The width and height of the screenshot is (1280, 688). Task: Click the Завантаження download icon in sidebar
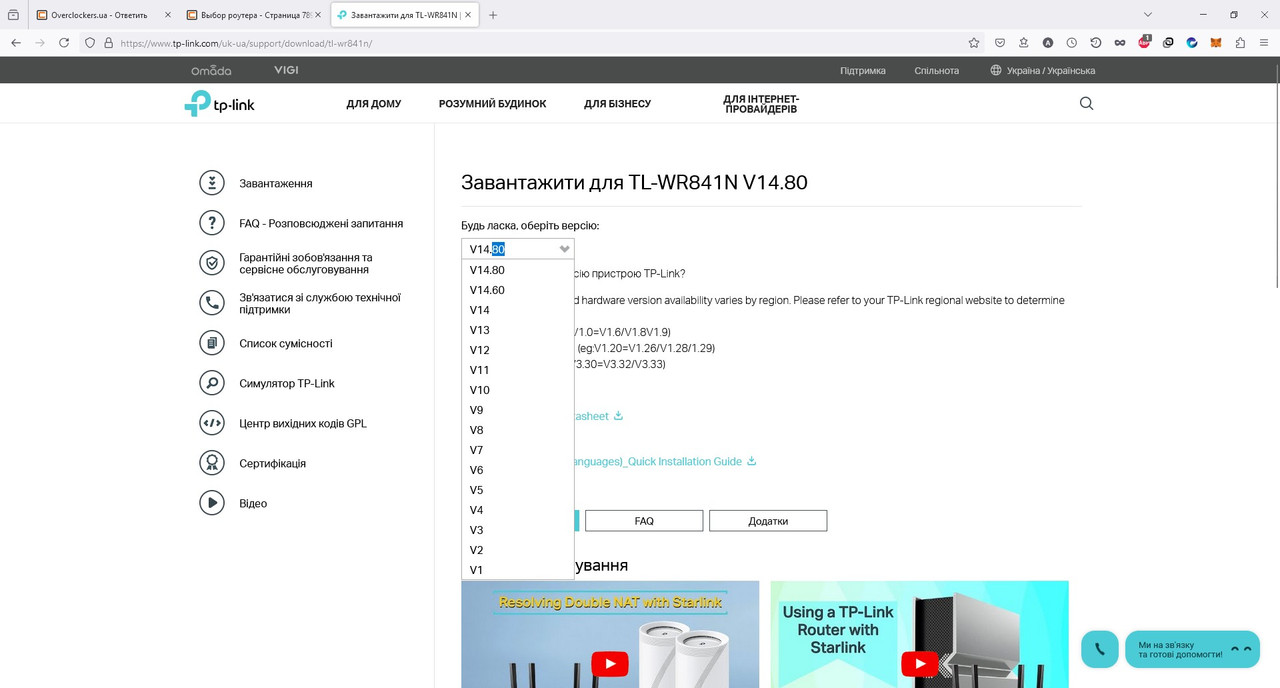[x=212, y=183]
